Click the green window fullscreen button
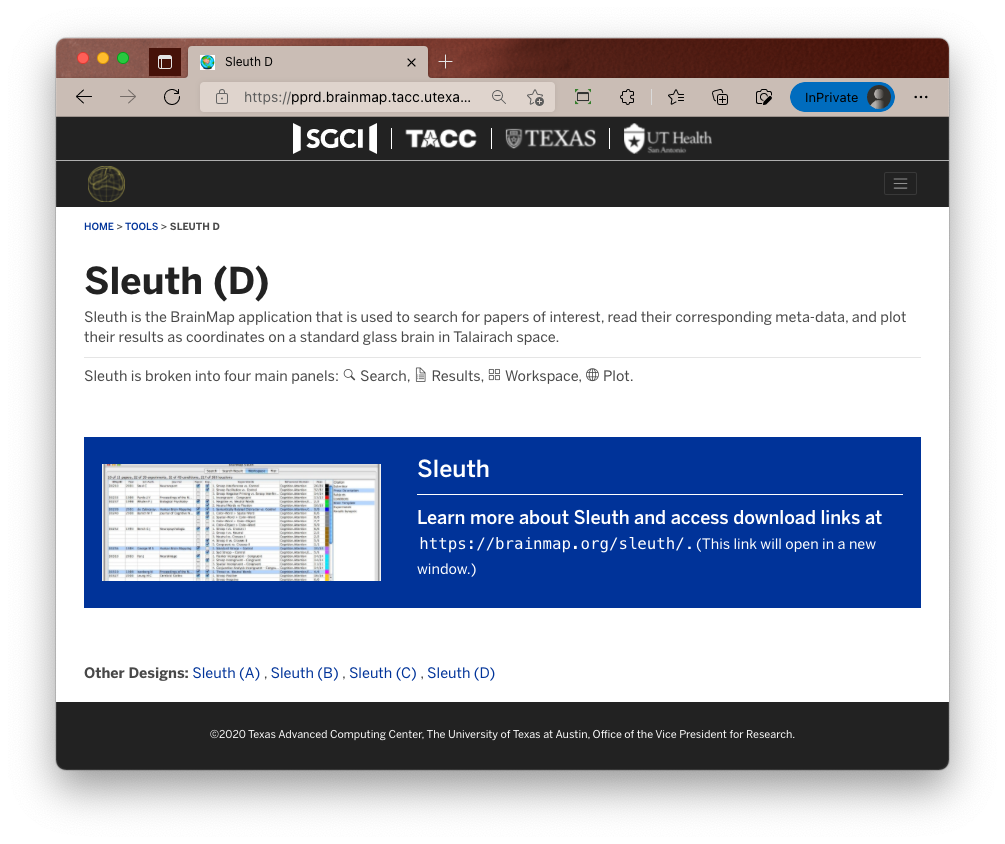This screenshot has width=1005, height=844. click(x=123, y=58)
